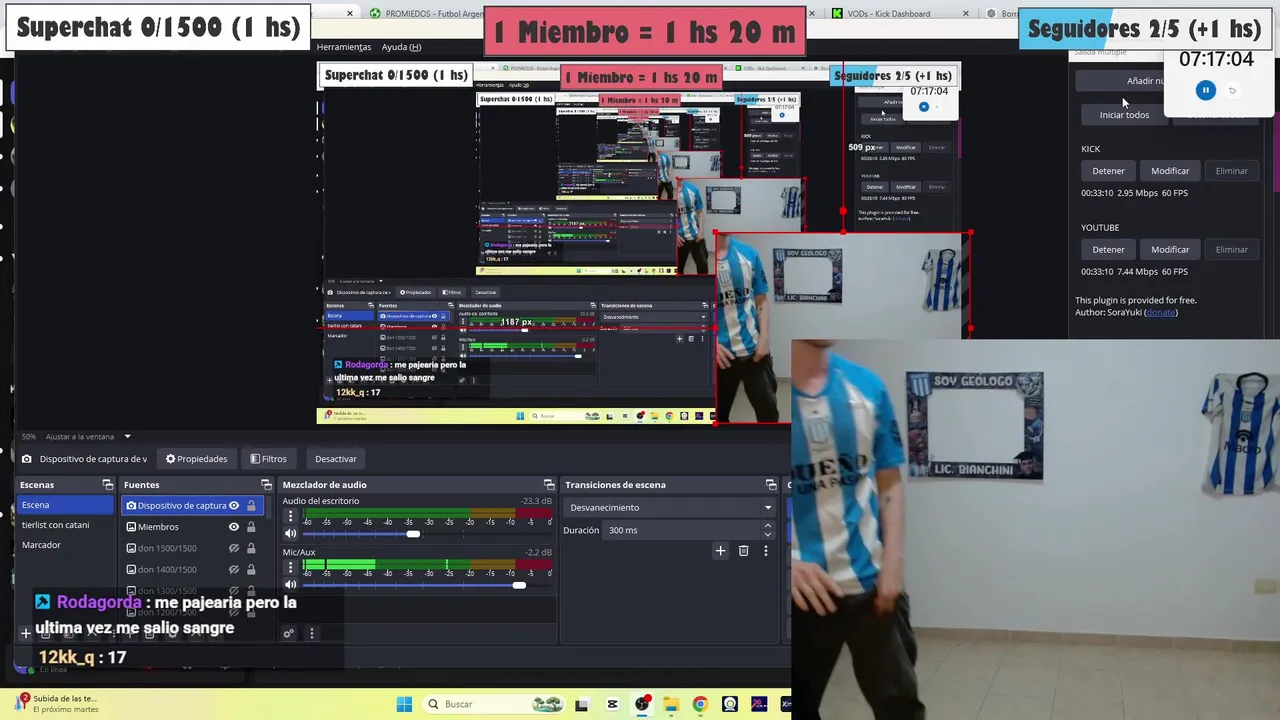Open Task View from taskbar
The width and height of the screenshot is (1280, 720).
pos(582,704)
